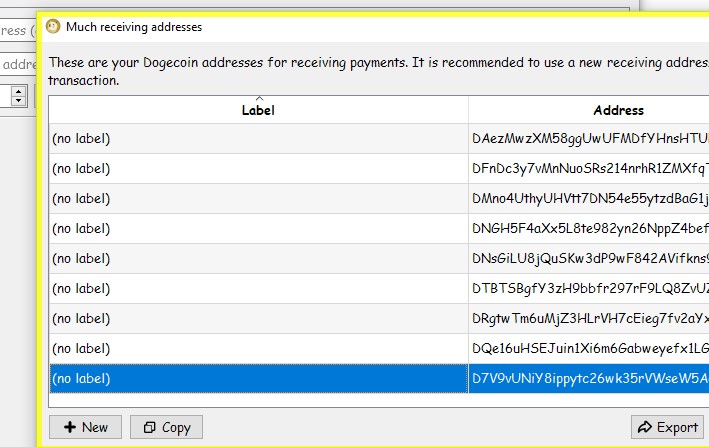Select highlighted address starting with D7V9vUNiY8

tap(589, 378)
